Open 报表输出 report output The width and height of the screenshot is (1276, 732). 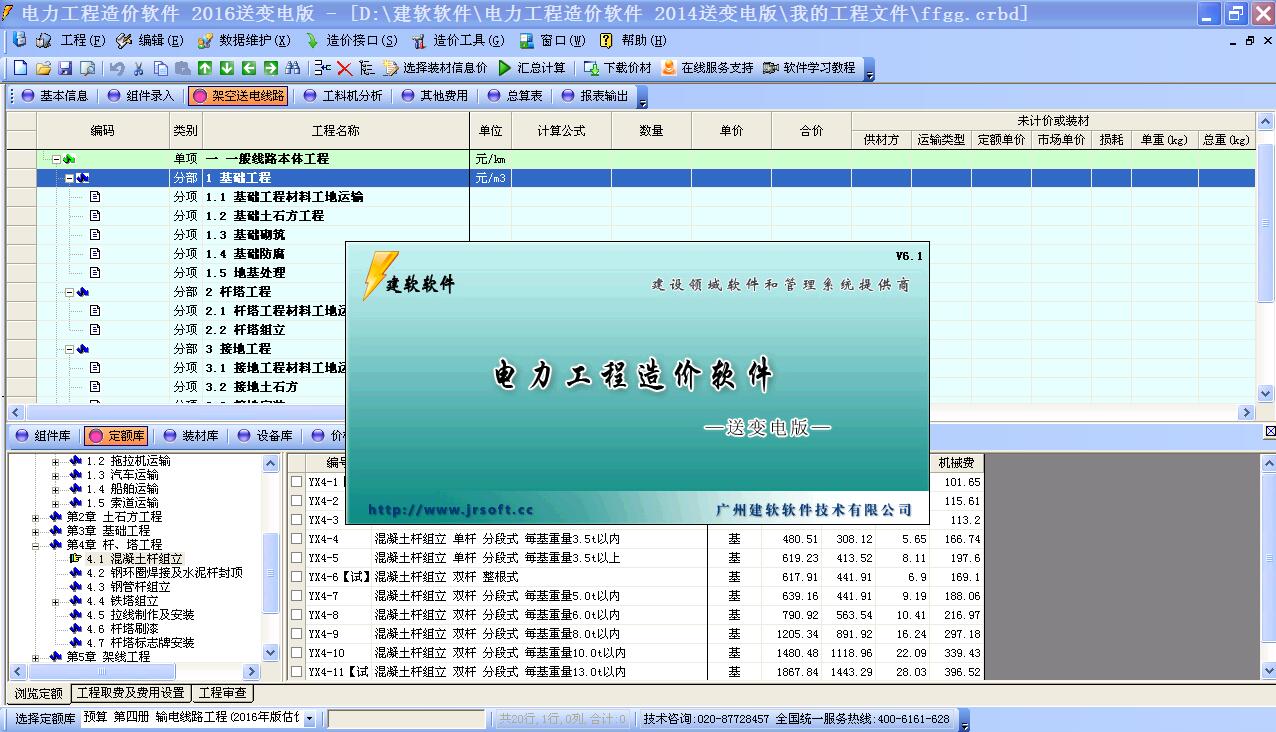610,96
